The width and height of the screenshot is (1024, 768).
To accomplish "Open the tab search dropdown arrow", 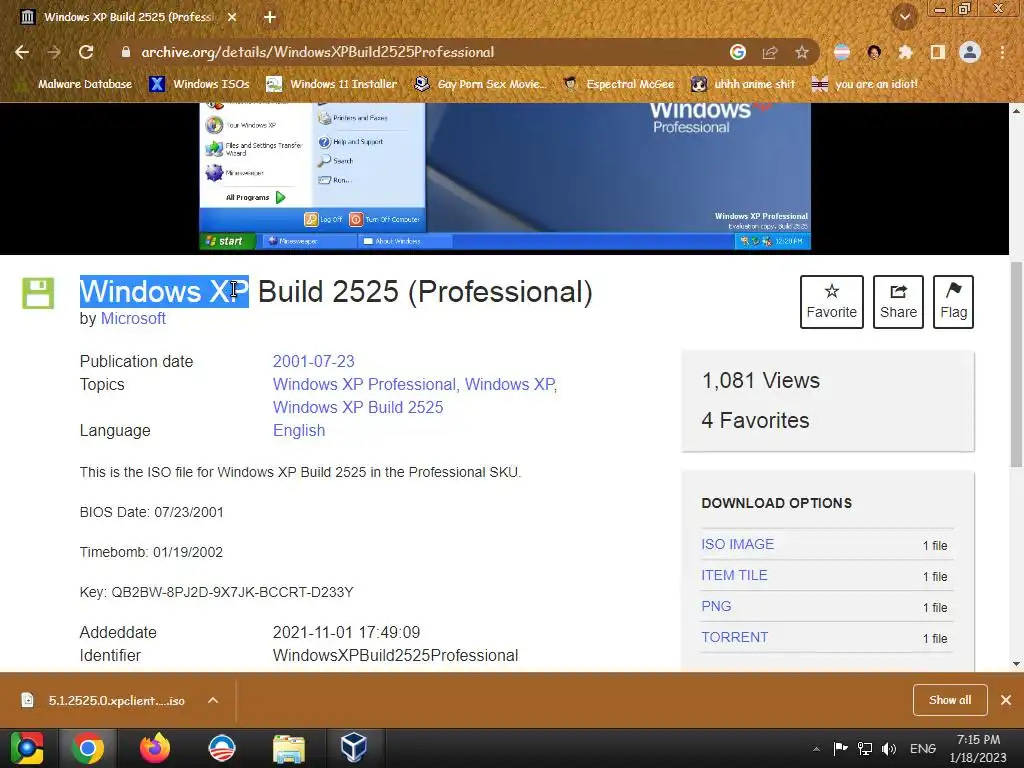I will tap(905, 17).
